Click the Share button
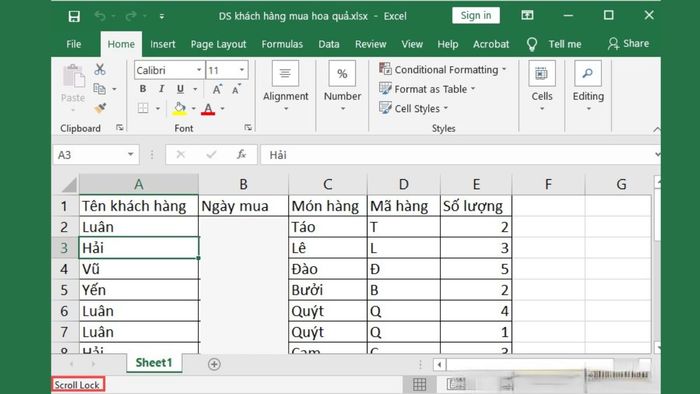 click(x=628, y=44)
